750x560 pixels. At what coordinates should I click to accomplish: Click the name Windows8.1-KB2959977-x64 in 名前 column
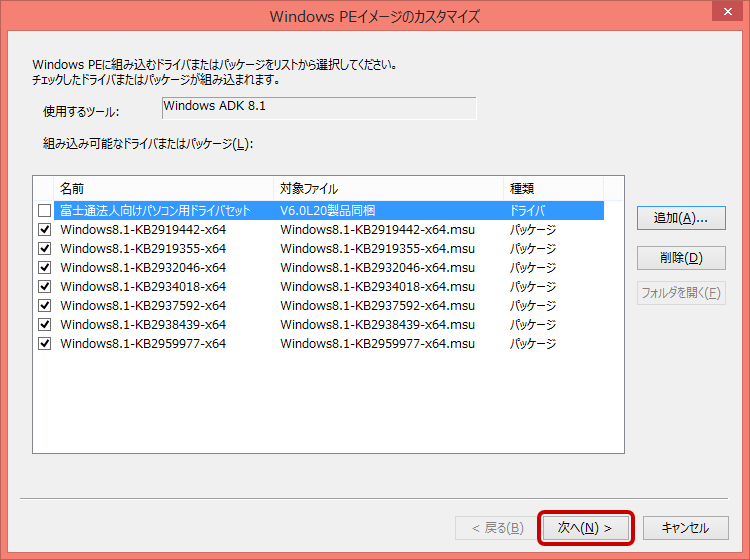click(143, 343)
